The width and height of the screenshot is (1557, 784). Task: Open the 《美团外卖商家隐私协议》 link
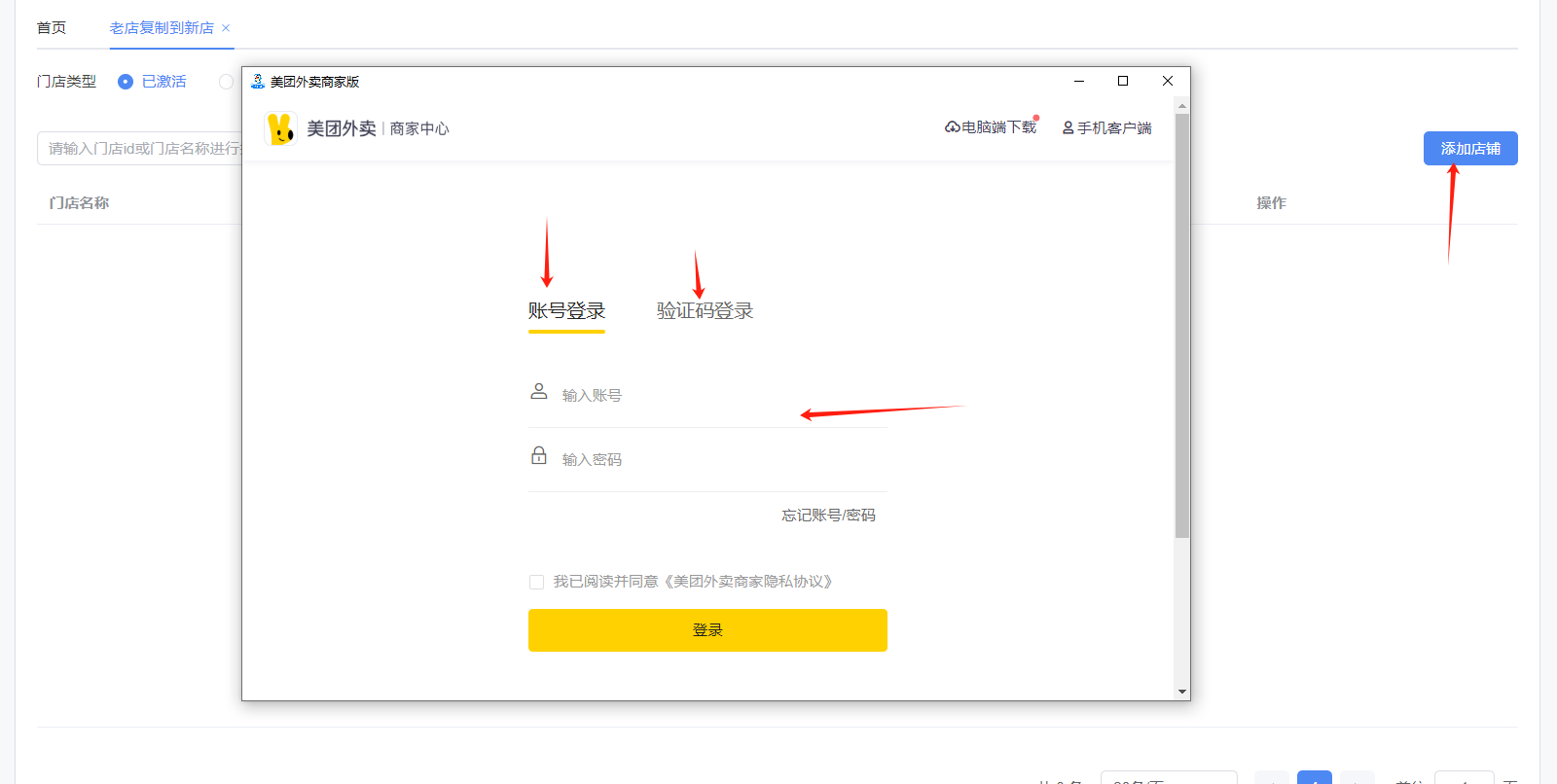point(748,582)
